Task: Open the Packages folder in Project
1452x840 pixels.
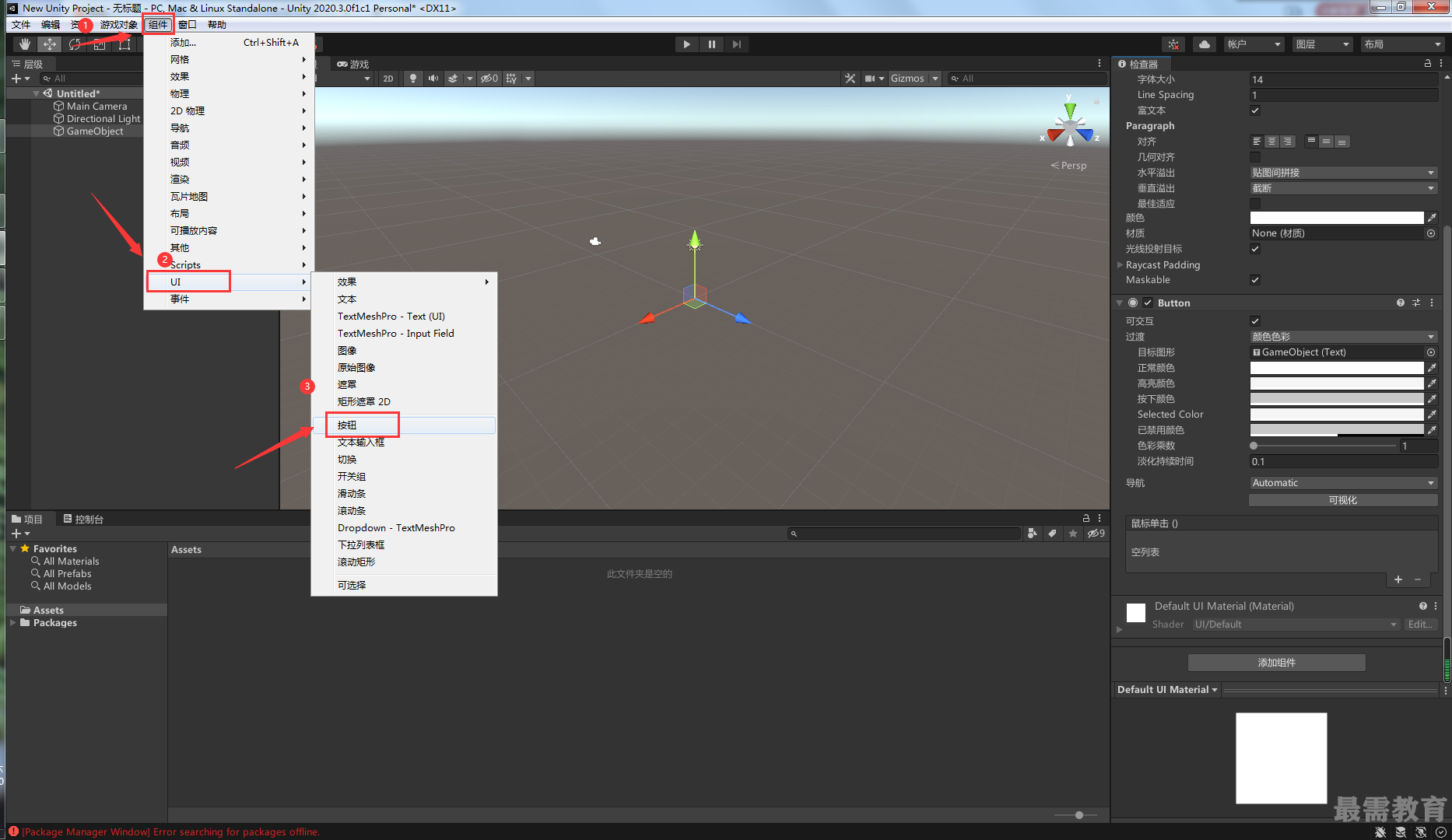Action: pos(54,623)
